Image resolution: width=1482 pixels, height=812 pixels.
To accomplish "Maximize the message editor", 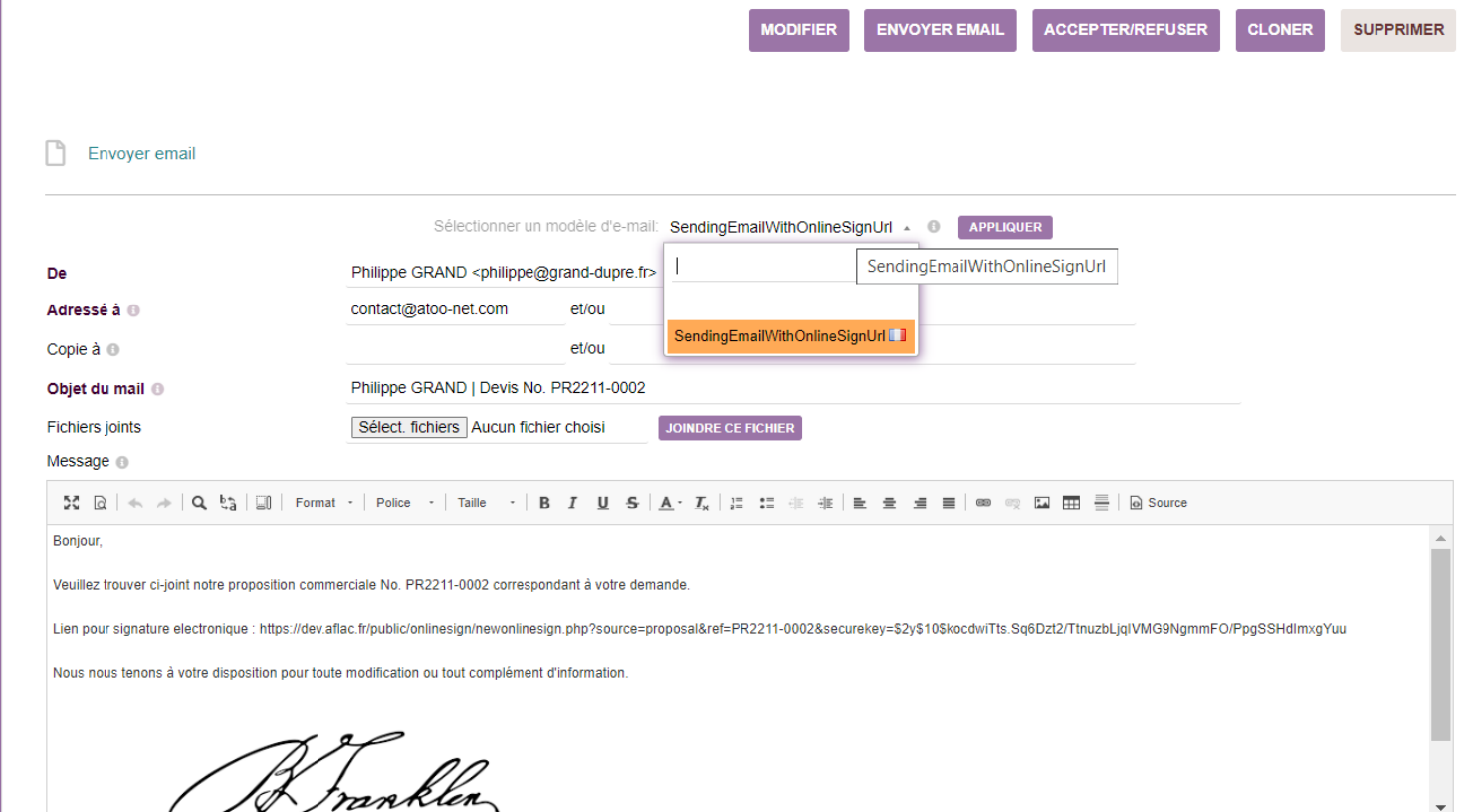I will (71, 503).
